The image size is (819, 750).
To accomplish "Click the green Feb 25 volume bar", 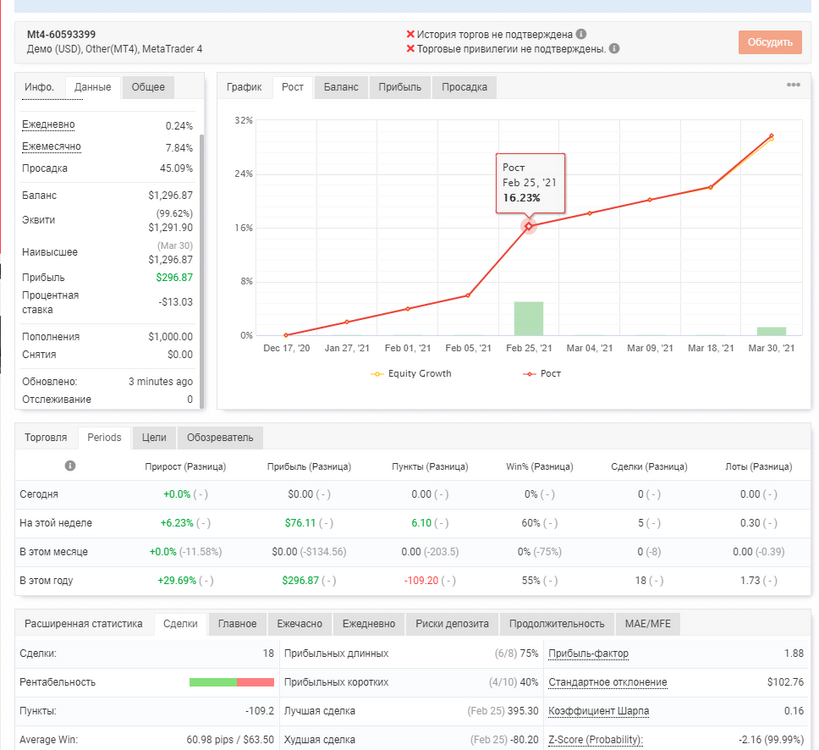I will [x=529, y=319].
